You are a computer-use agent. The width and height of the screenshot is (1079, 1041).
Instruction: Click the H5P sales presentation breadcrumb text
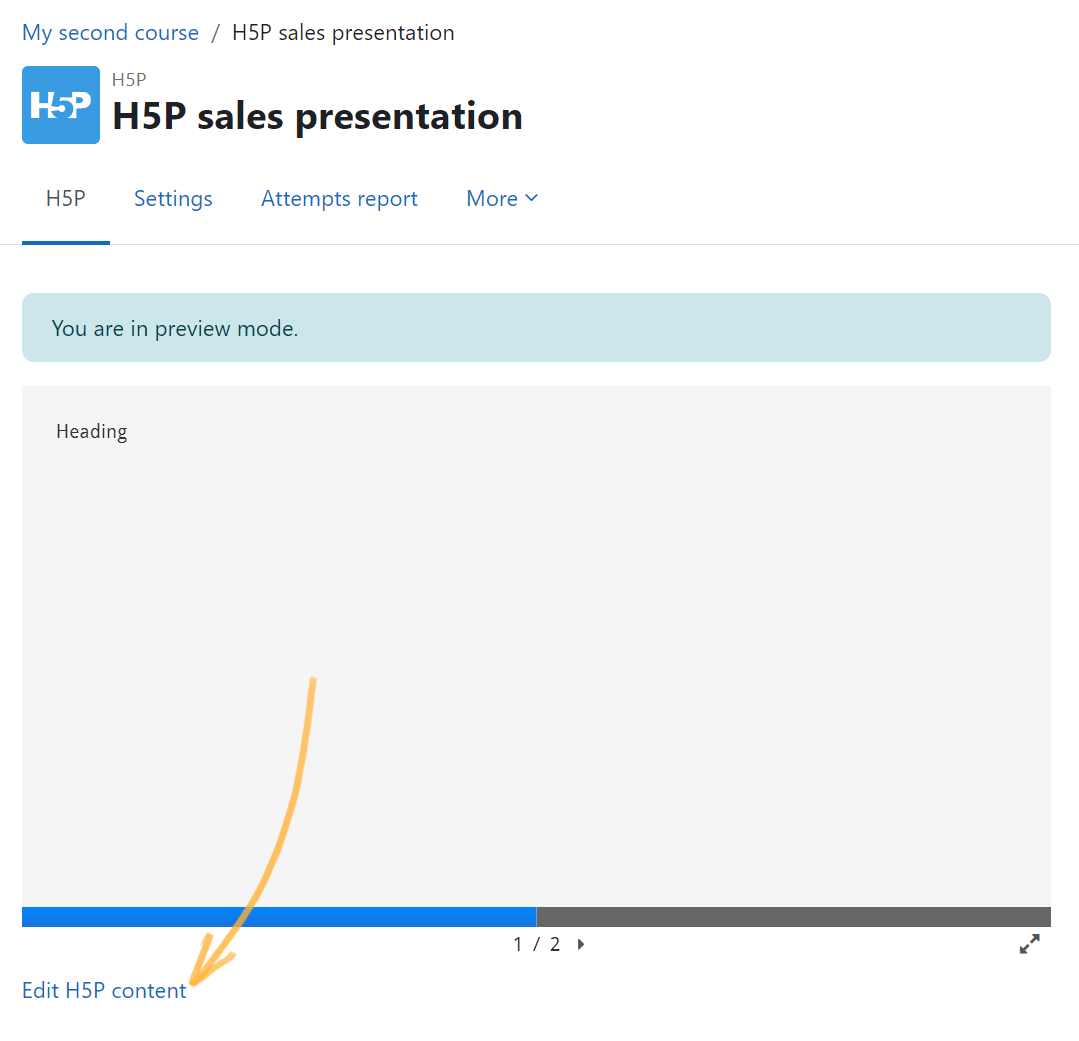point(343,32)
